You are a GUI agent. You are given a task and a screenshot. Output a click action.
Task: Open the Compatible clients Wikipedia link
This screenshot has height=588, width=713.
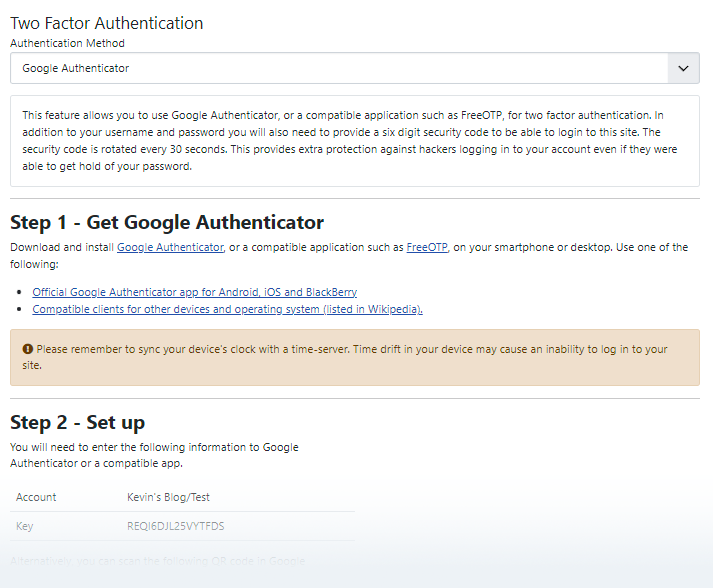(227, 309)
